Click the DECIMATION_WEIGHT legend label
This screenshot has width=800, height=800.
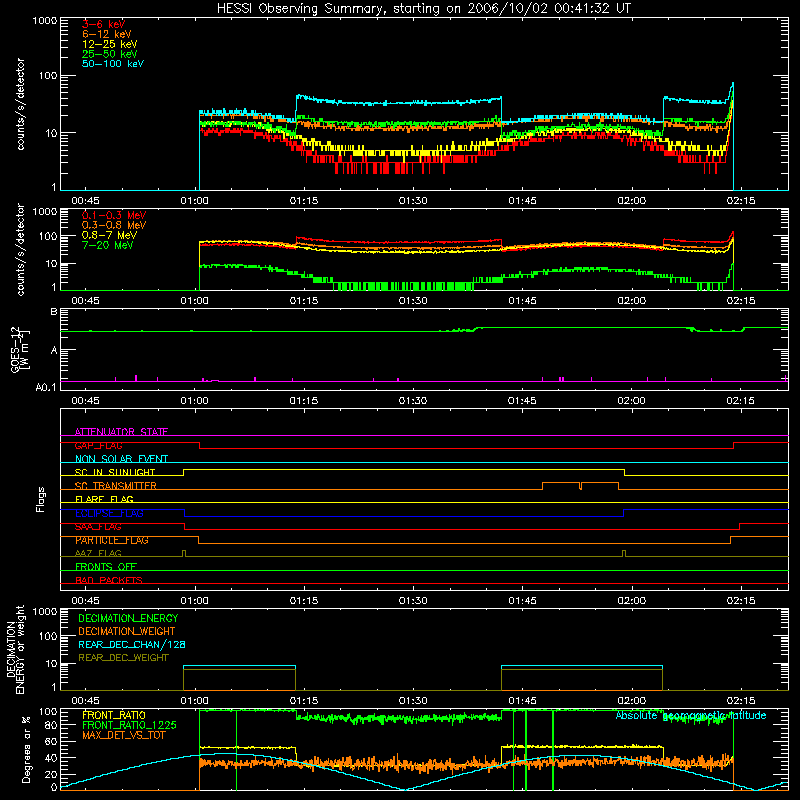[x=127, y=631]
